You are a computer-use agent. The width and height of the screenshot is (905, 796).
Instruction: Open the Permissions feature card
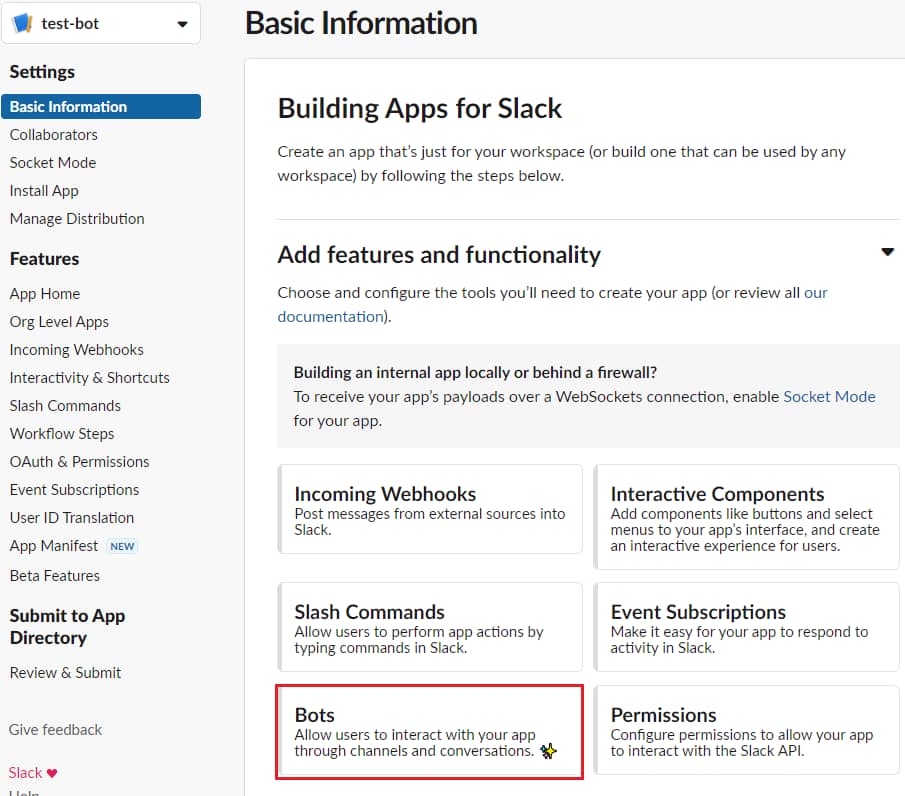(746, 730)
